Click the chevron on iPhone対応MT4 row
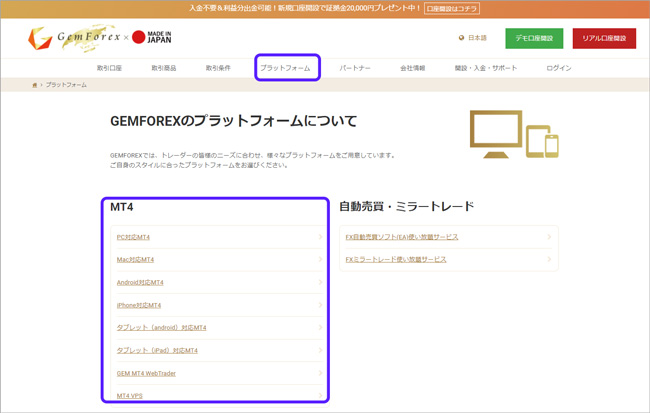The image size is (650, 413). [320, 305]
